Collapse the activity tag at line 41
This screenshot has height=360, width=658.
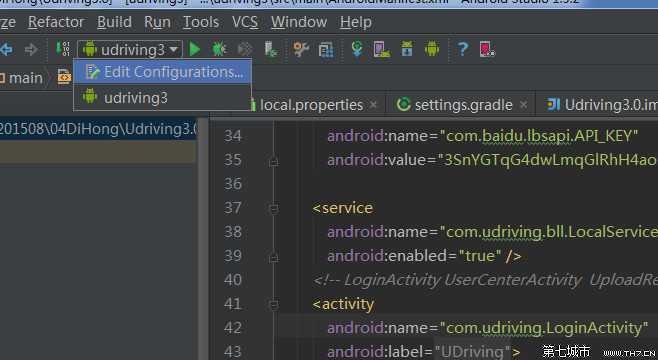(x=274, y=305)
